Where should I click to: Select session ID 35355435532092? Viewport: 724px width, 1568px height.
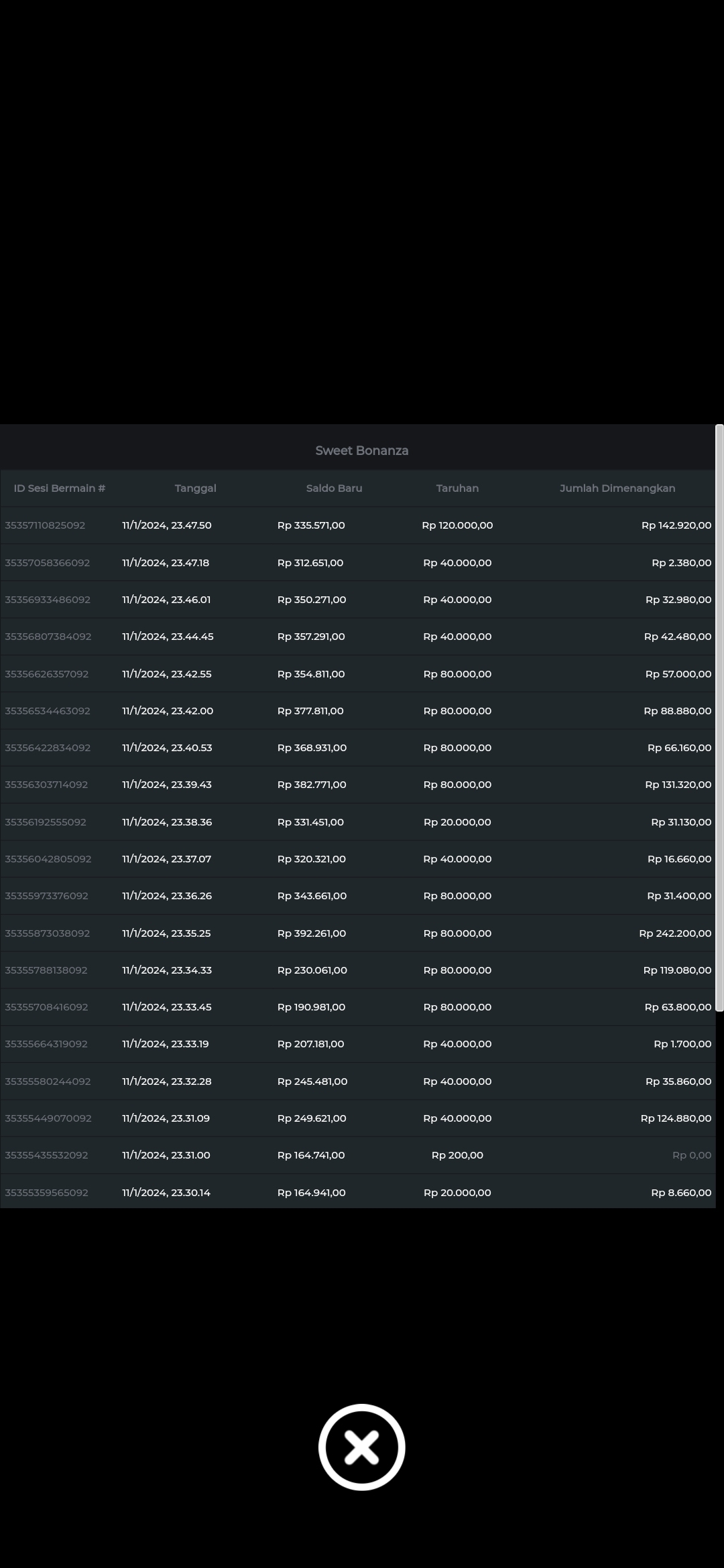tap(46, 1155)
